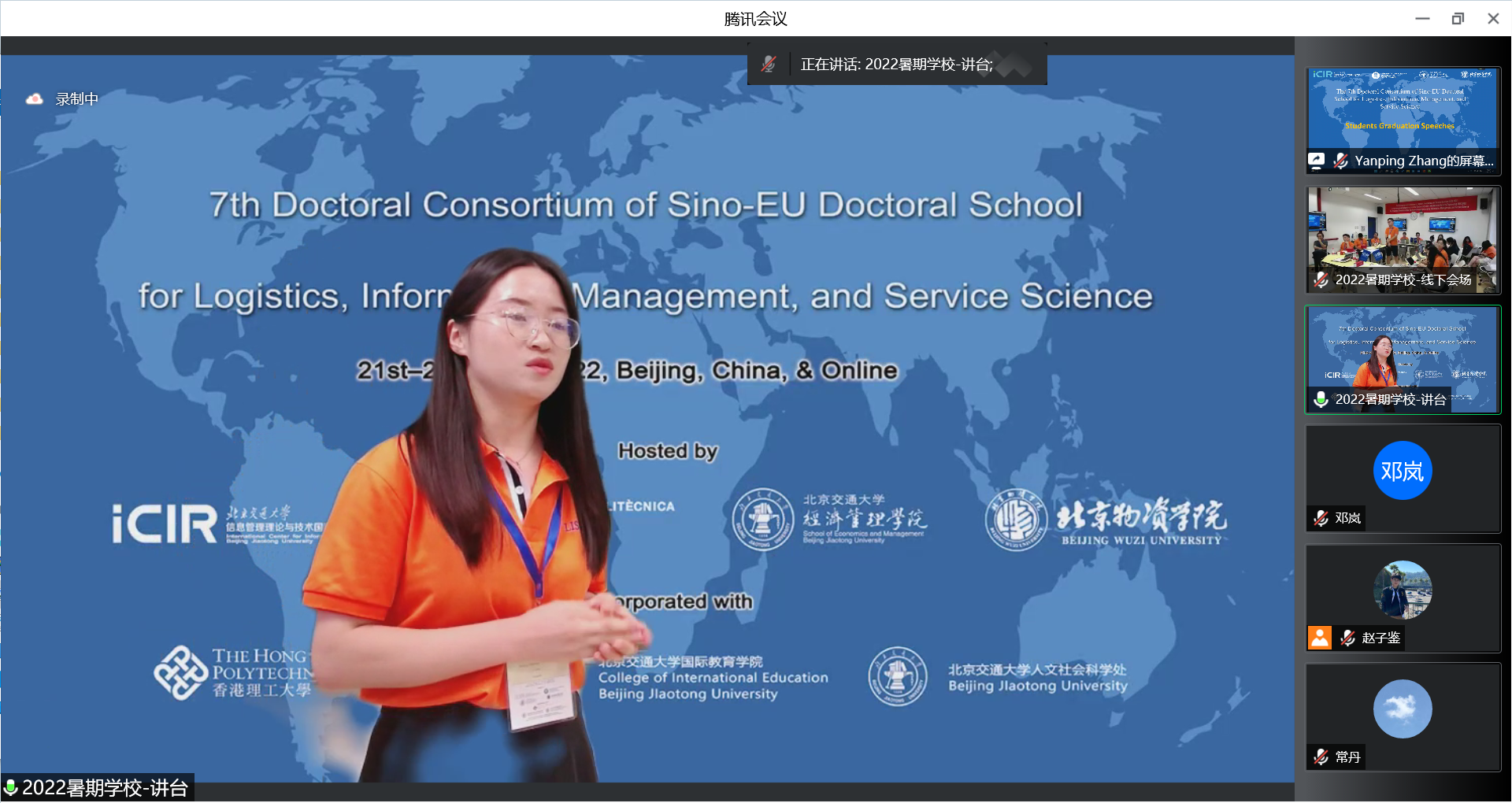Image resolution: width=1512 pixels, height=803 pixels.
Task: Open Yanping Zhang's shared screen thumbnail
Action: click(1403, 120)
